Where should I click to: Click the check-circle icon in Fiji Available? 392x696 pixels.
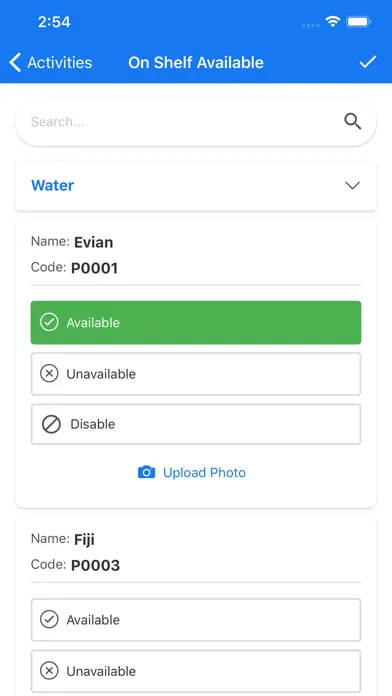49,620
